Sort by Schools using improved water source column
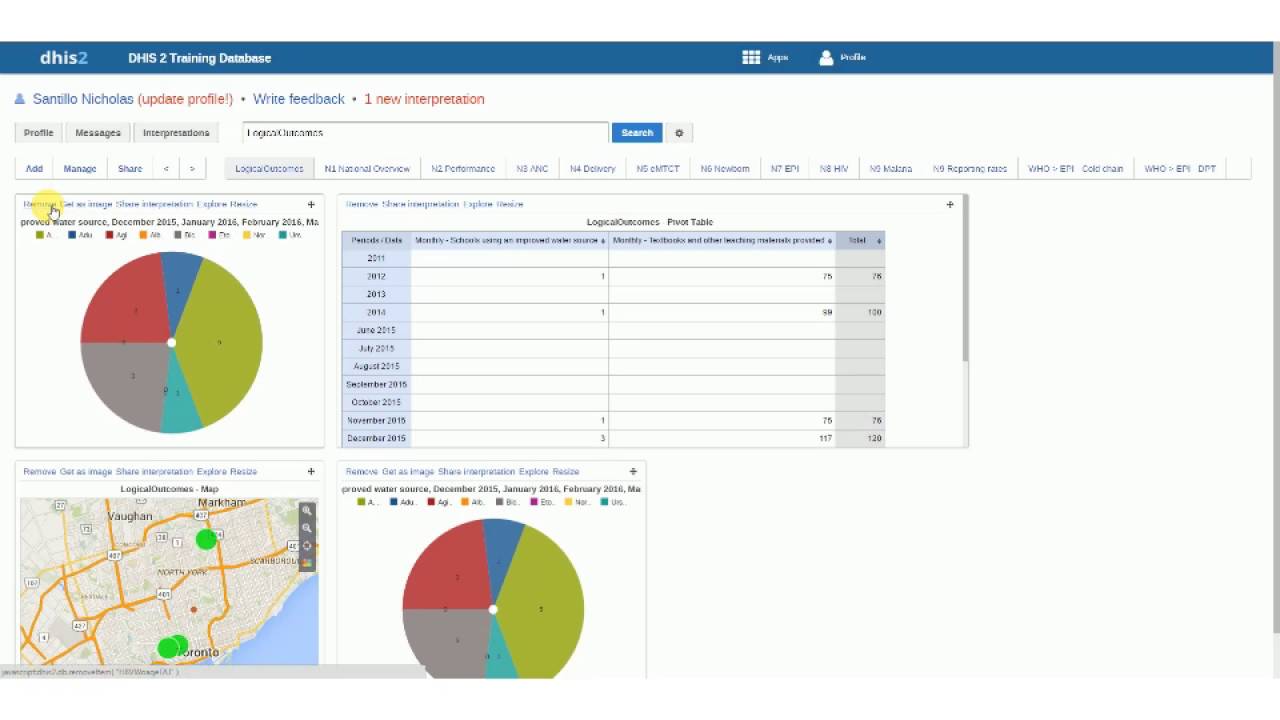Viewport: 1280px width, 720px height. 510,240
